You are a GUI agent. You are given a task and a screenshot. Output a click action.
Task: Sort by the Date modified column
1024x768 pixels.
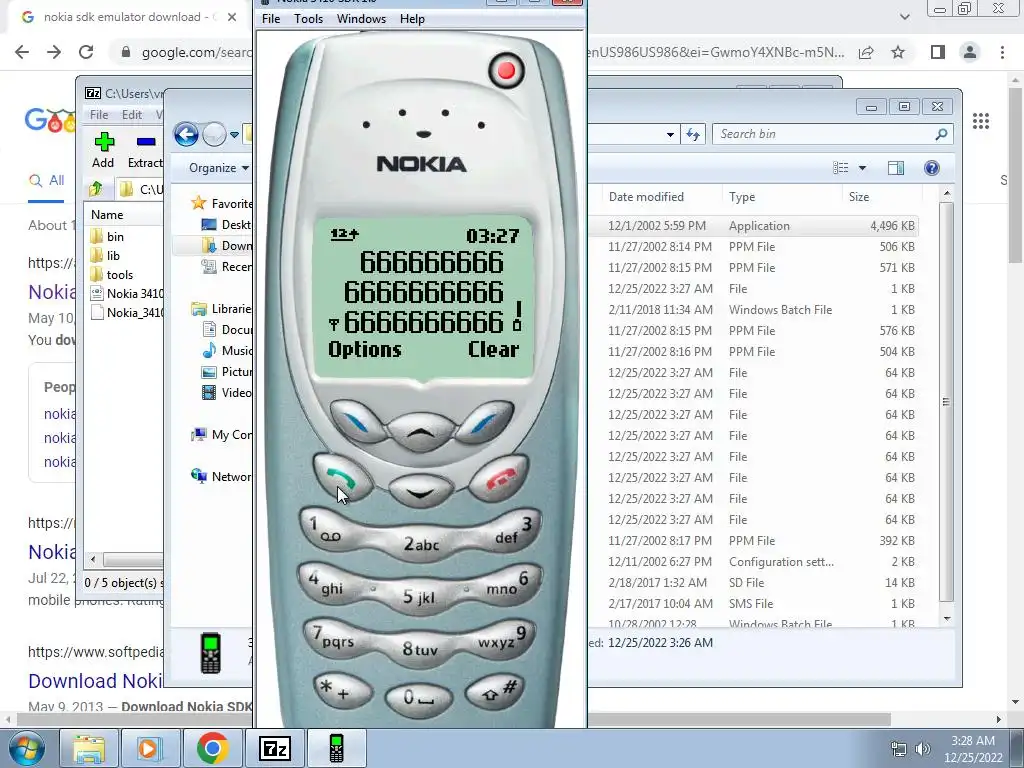click(646, 197)
